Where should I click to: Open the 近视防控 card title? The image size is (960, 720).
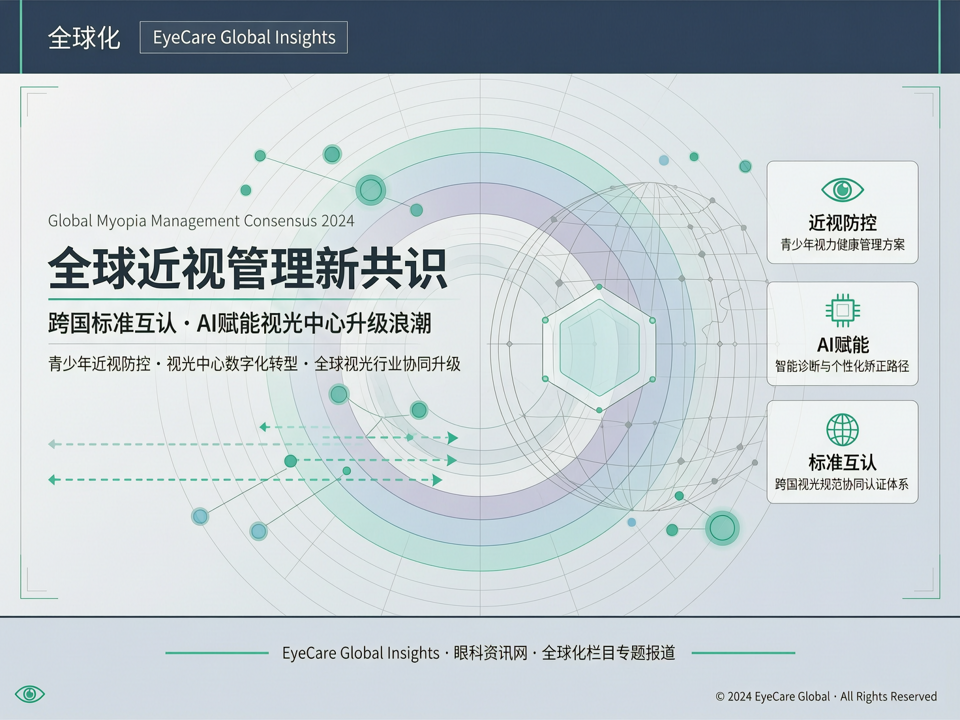point(842,222)
